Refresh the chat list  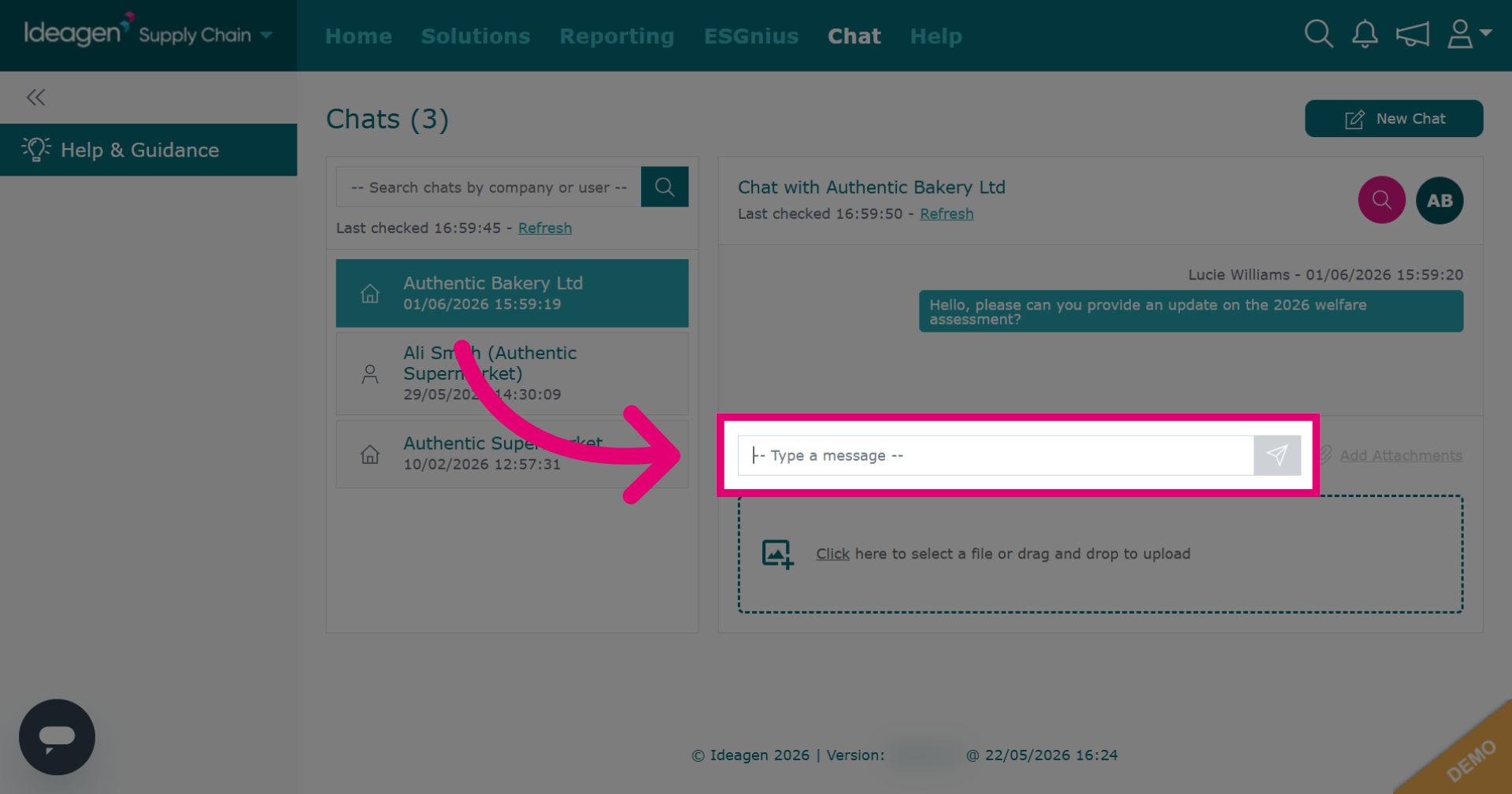click(545, 228)
